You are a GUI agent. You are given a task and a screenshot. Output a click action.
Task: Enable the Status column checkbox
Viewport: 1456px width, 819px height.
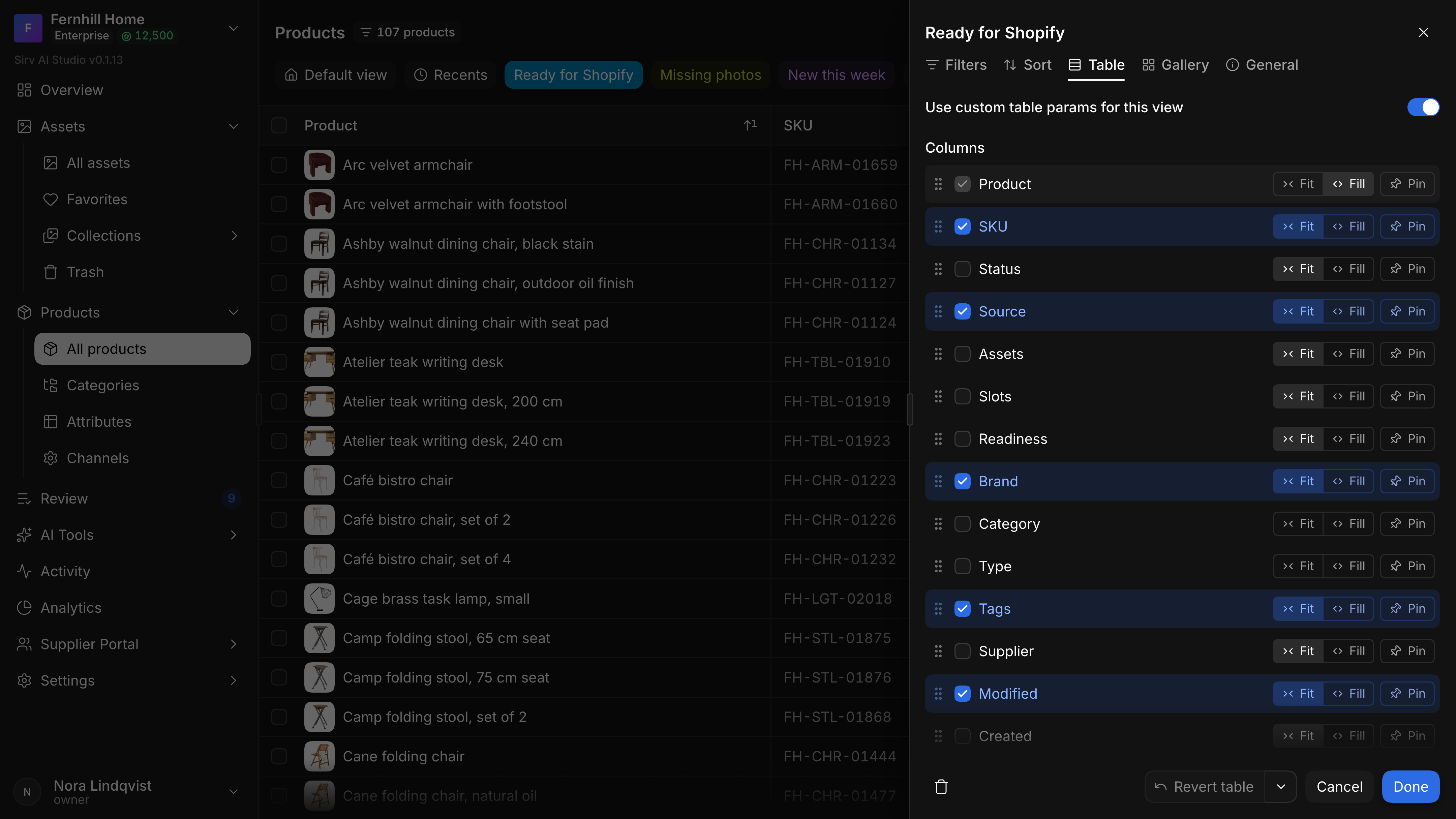[963, 269]
